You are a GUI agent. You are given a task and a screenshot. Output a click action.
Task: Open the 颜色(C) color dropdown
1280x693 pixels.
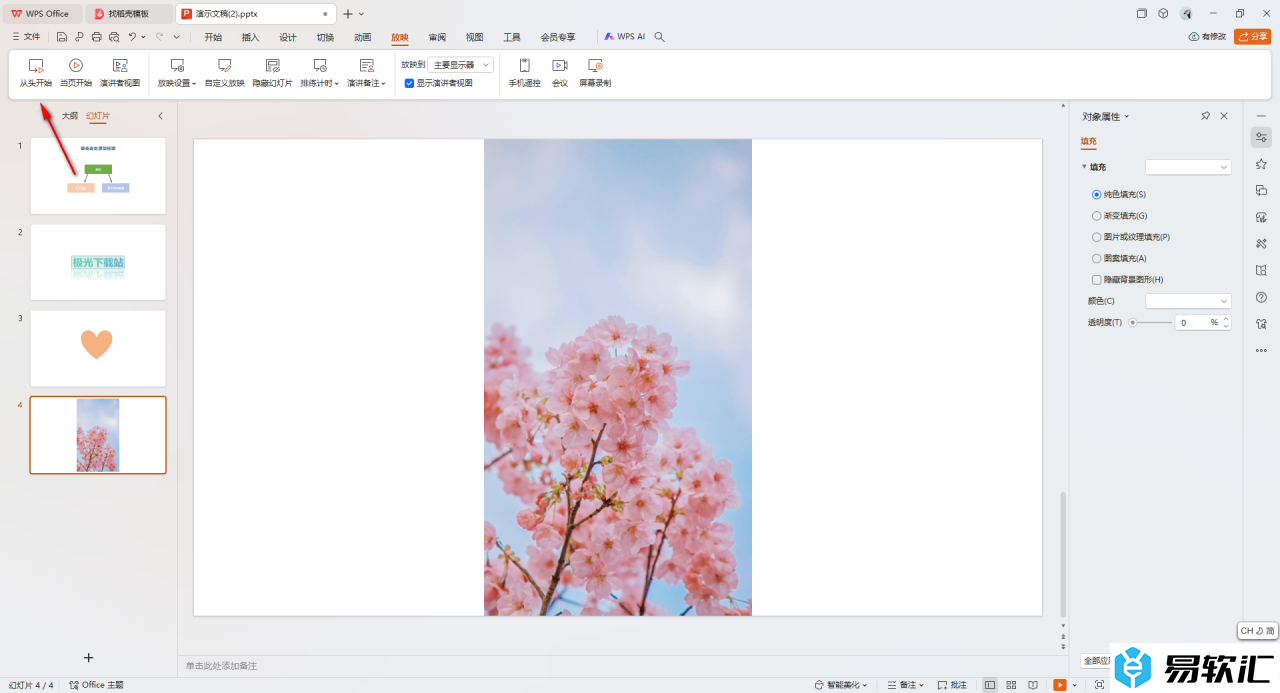(1188, 301)
